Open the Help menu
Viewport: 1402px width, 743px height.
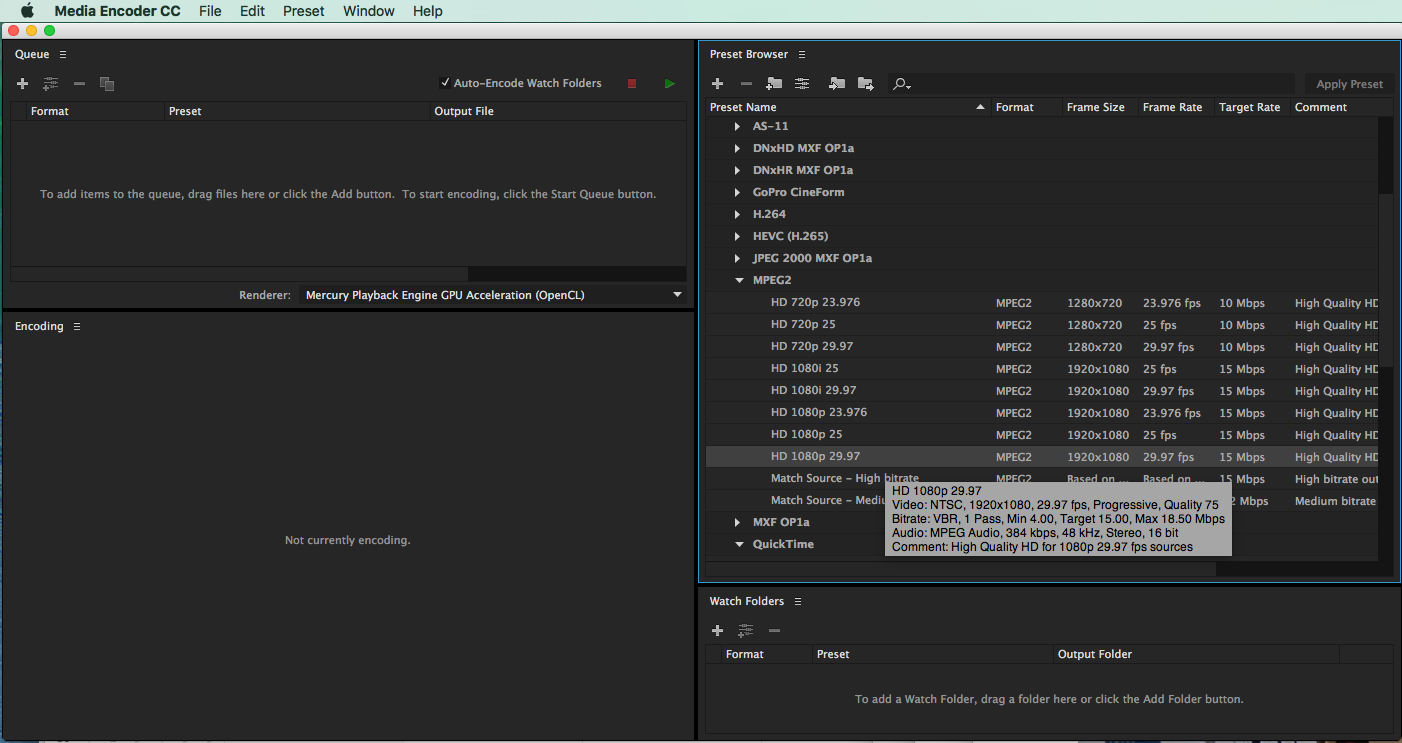pos(427,11)
